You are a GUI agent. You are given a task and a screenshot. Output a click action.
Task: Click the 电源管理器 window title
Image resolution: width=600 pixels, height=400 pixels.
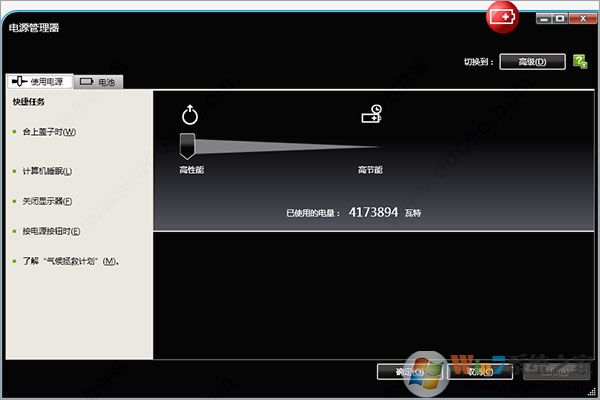click(34, 28)
